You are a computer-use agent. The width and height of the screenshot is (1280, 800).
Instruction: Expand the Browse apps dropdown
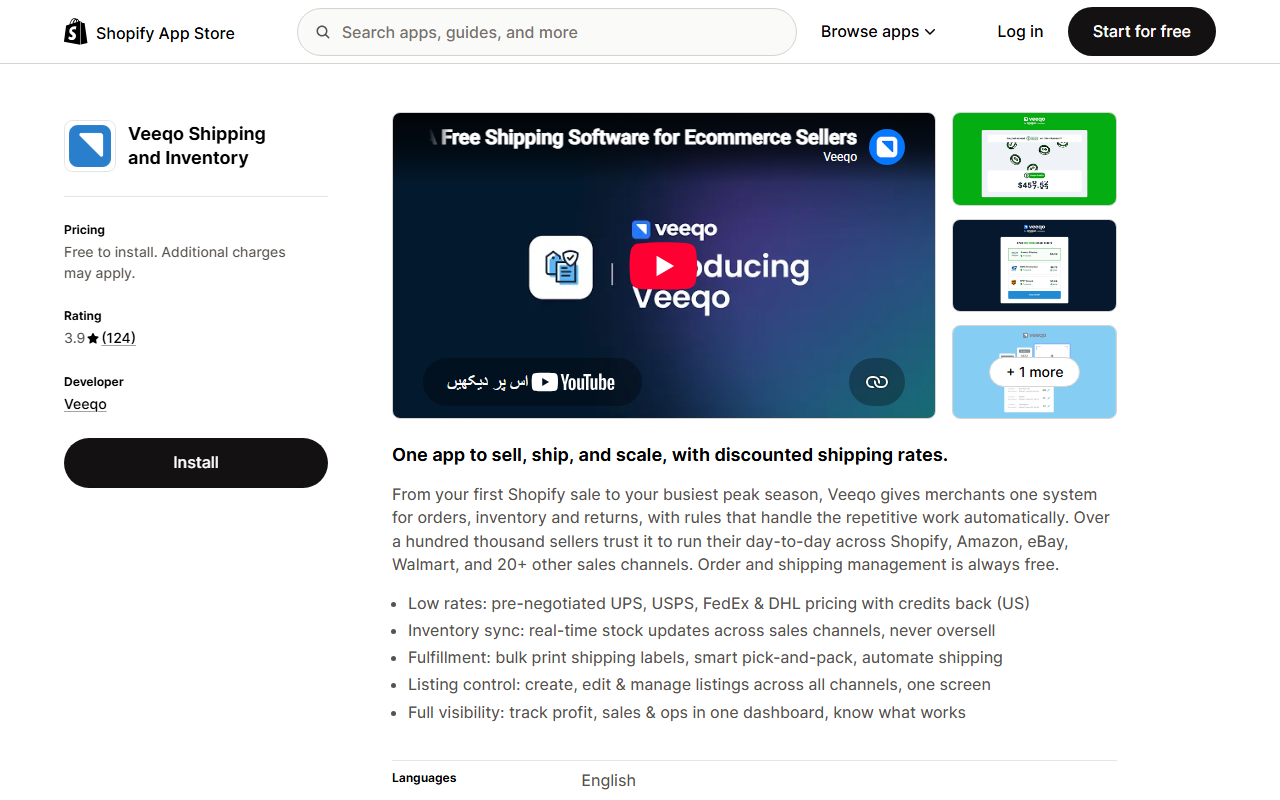coord(878,32)
